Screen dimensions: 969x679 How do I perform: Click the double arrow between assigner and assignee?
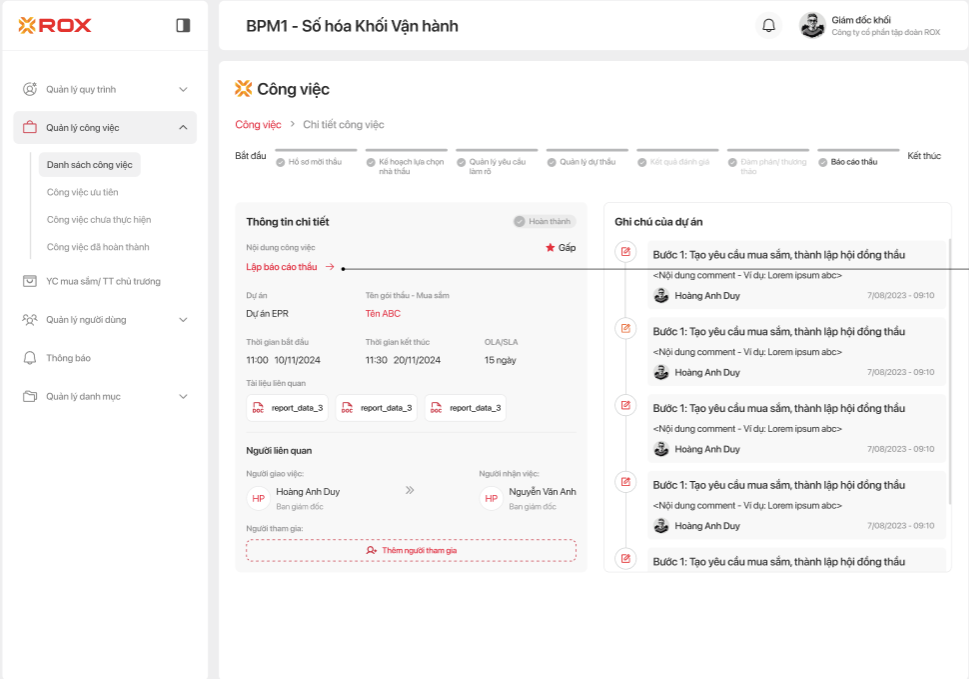tap(409, 490)
